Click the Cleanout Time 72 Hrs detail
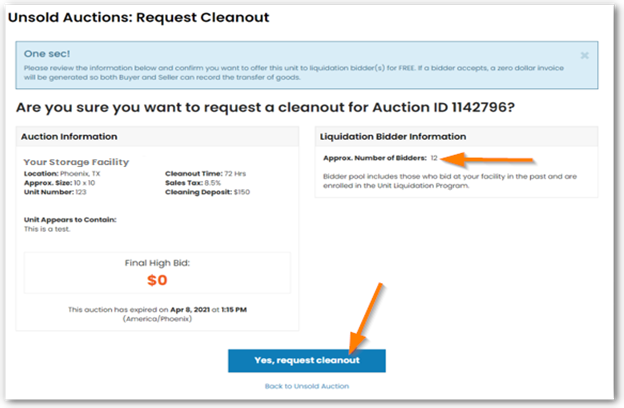Image resolution: width=624 pixels, height=408 pixels. [x=205, y=174]
